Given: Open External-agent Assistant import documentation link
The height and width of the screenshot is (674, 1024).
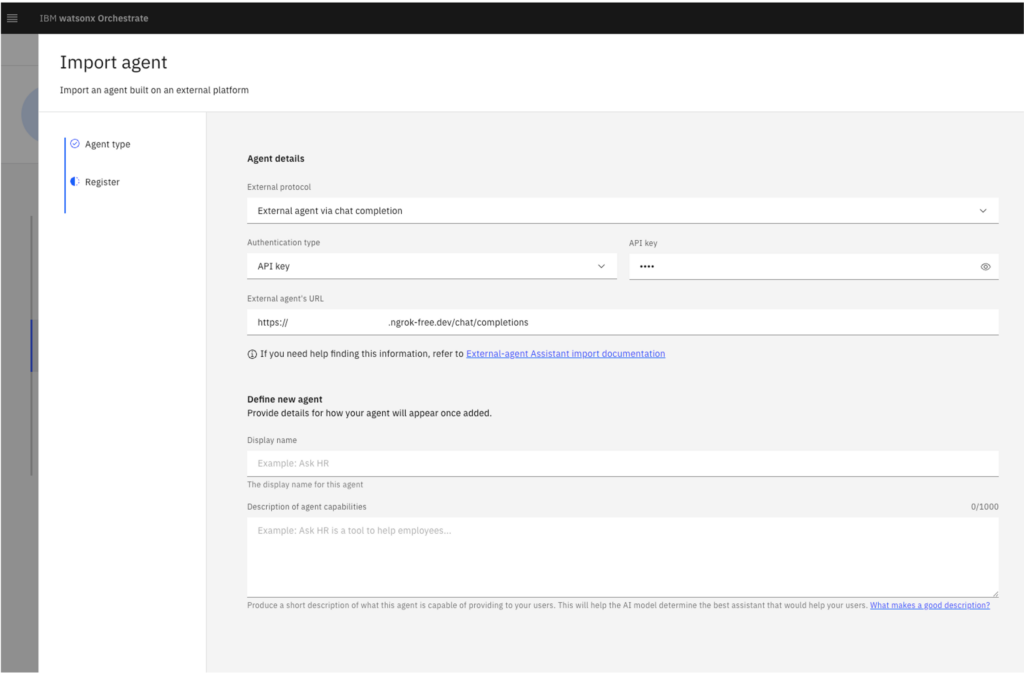Looking at the screenshot, I should pyautogui.click(x=566, y=354).
